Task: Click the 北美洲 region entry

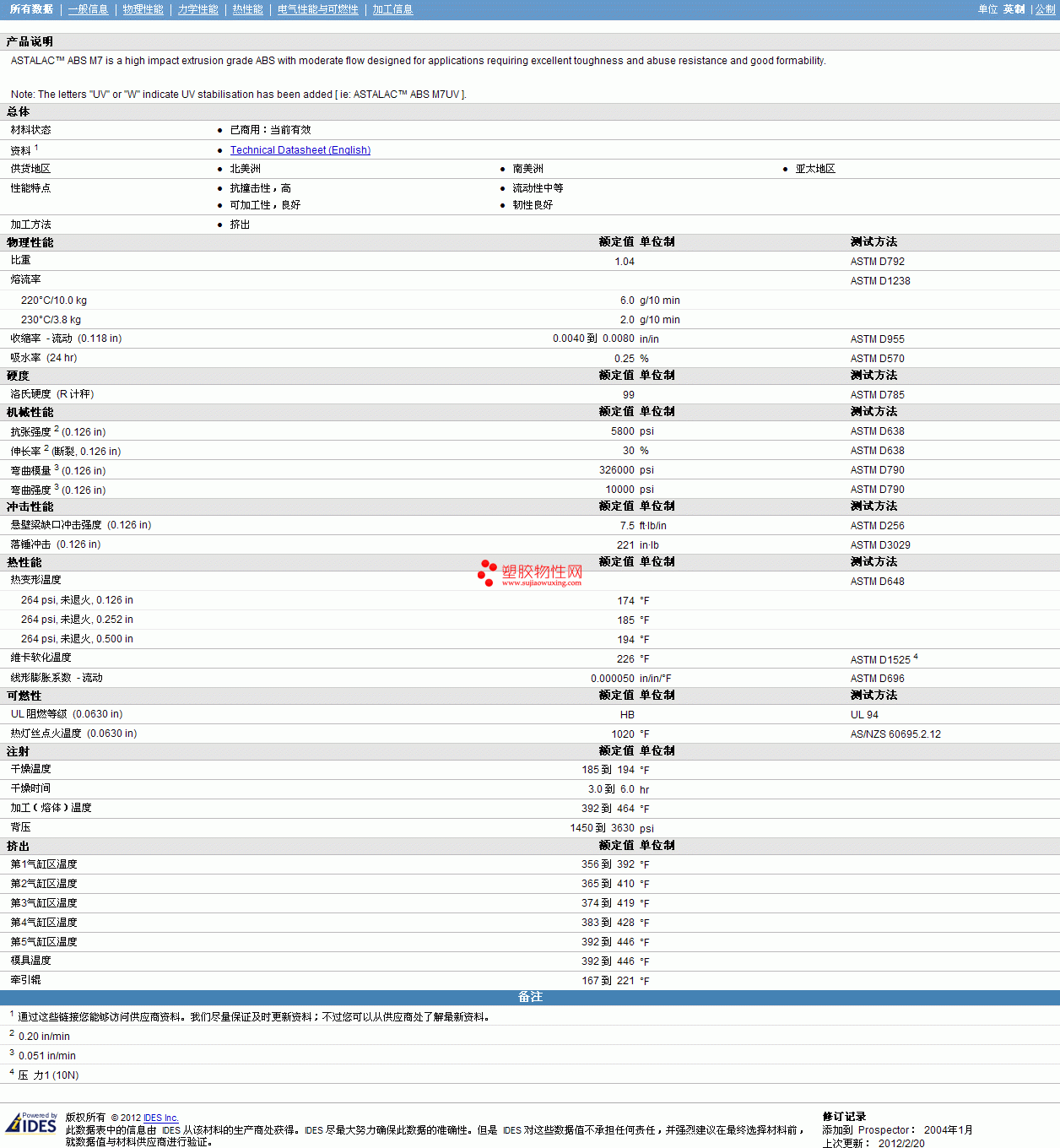Action: coord(246,169)
